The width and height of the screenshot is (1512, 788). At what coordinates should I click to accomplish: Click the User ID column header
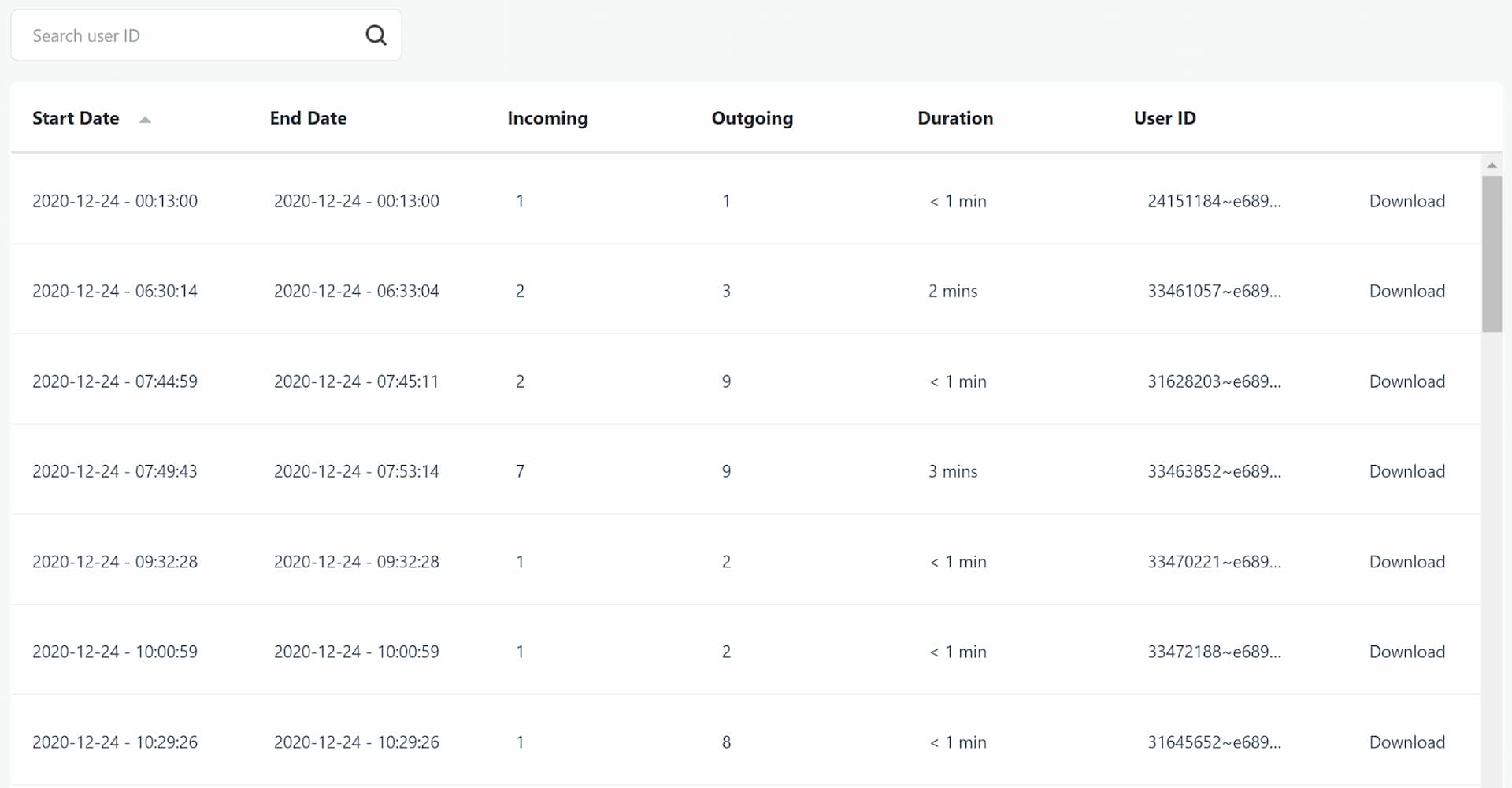click(1165, 118)
